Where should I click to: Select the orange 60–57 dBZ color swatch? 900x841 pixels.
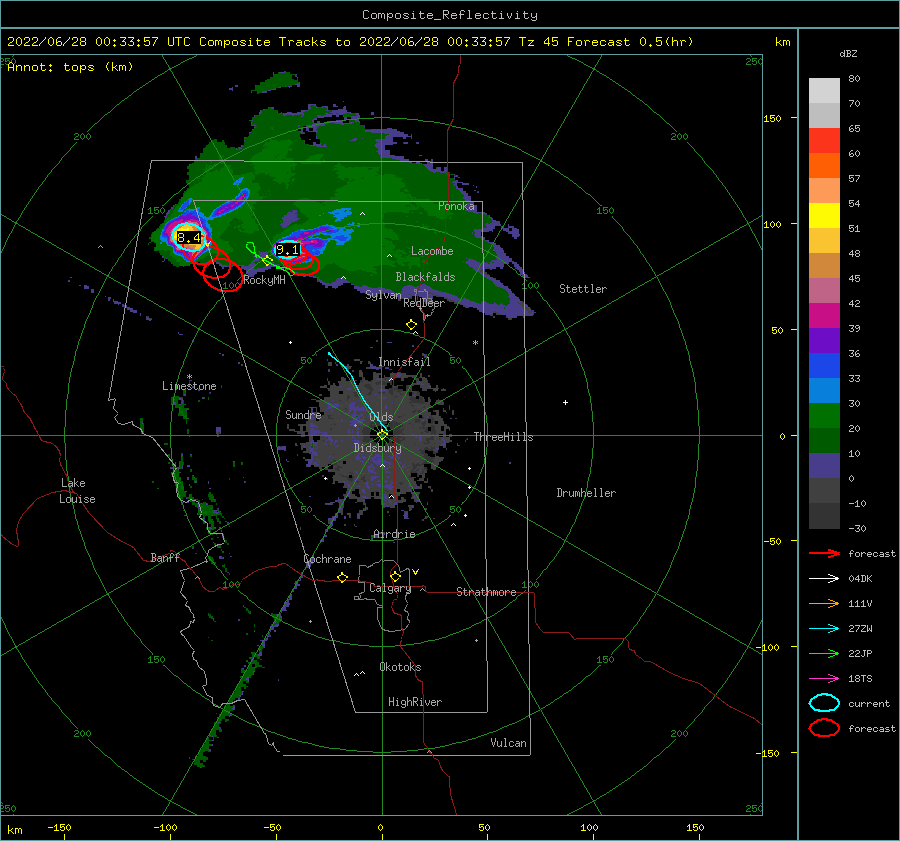[824, 166]
